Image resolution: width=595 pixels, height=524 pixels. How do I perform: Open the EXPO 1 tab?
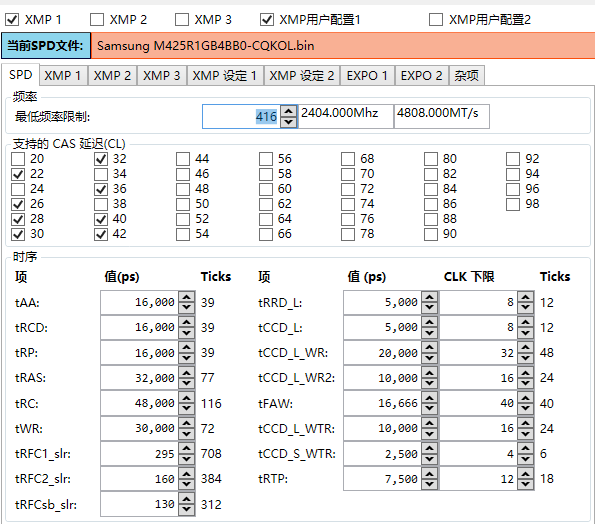367,76
